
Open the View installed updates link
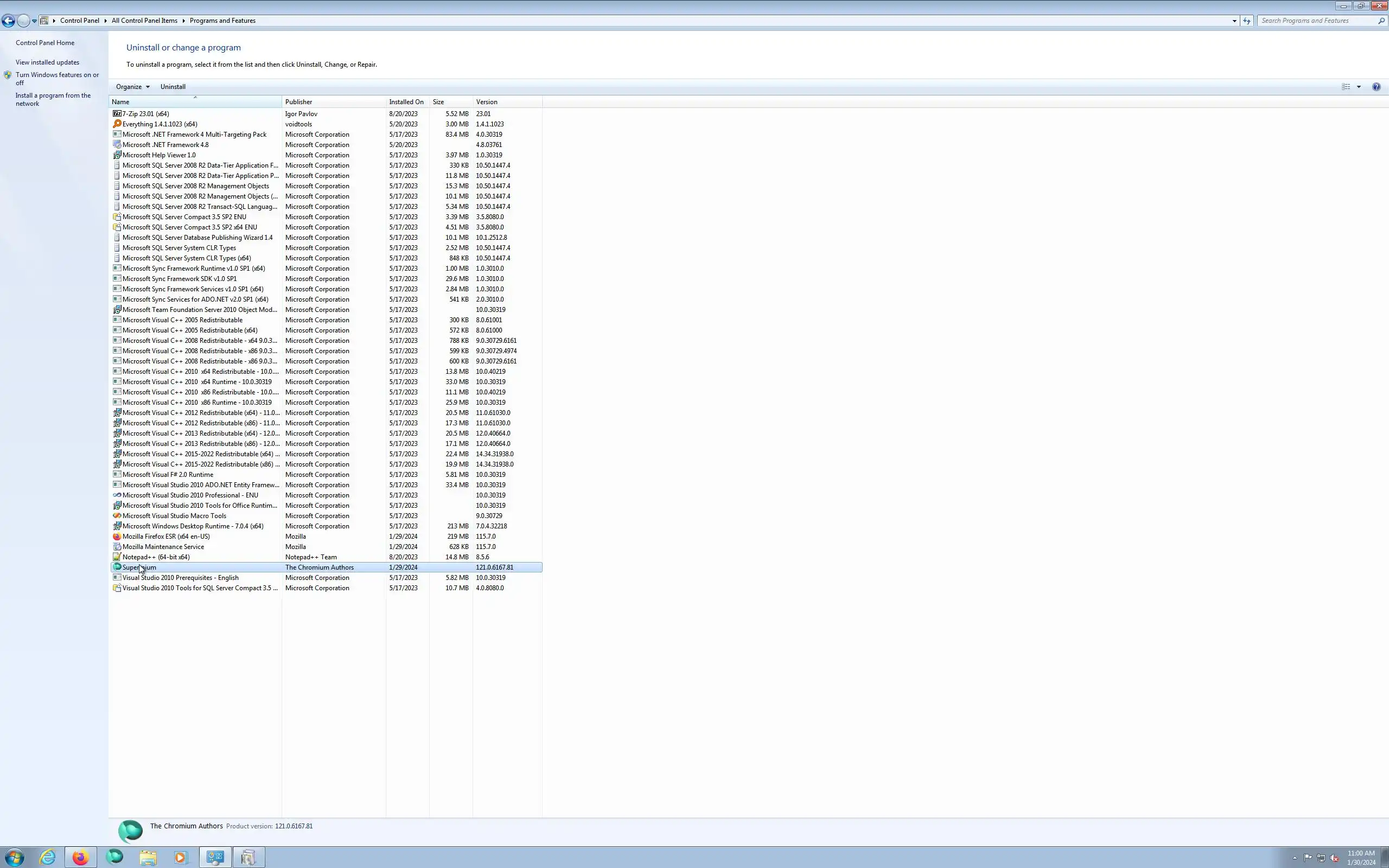point(47,62)
